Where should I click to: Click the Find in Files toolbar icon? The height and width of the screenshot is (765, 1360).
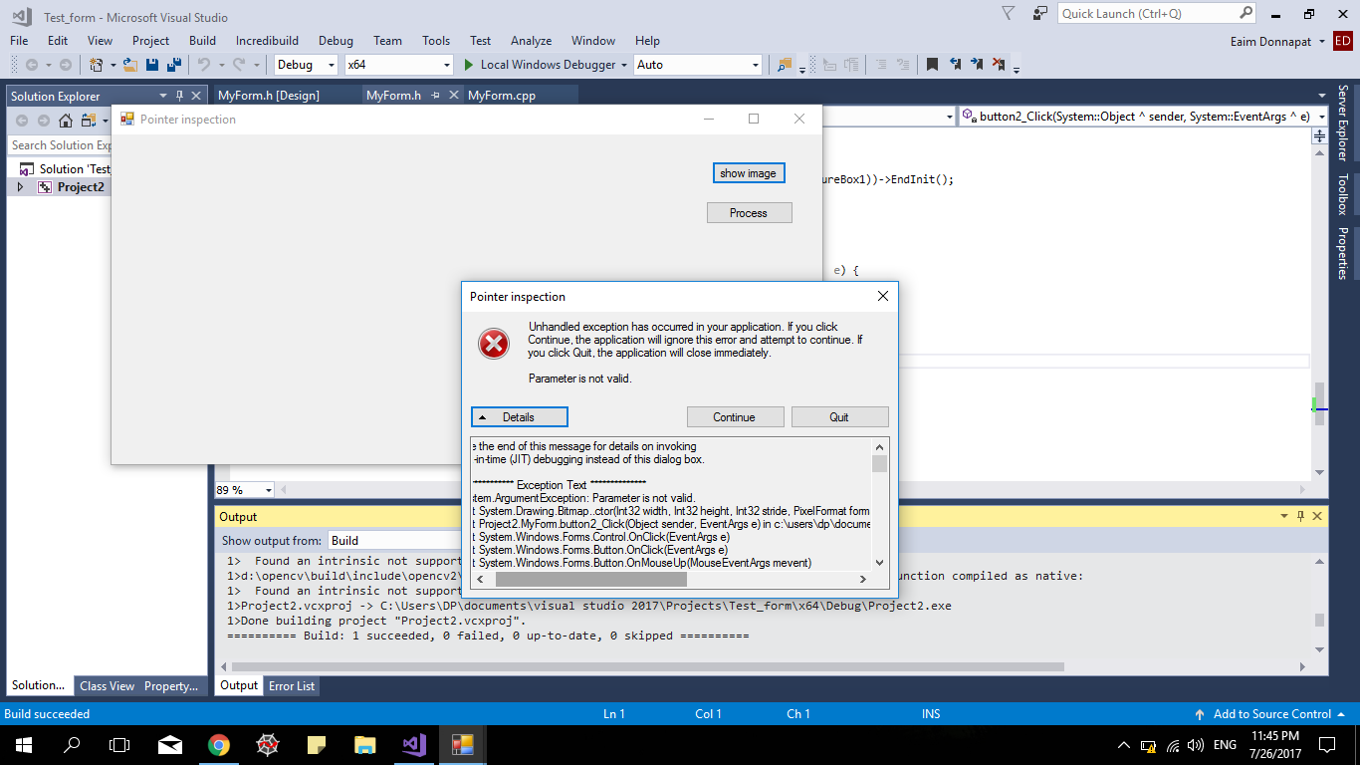click(785, 65)
